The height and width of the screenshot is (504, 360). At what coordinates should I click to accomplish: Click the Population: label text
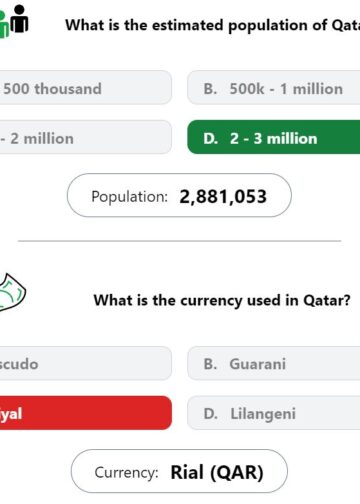(x=129, y=197)
